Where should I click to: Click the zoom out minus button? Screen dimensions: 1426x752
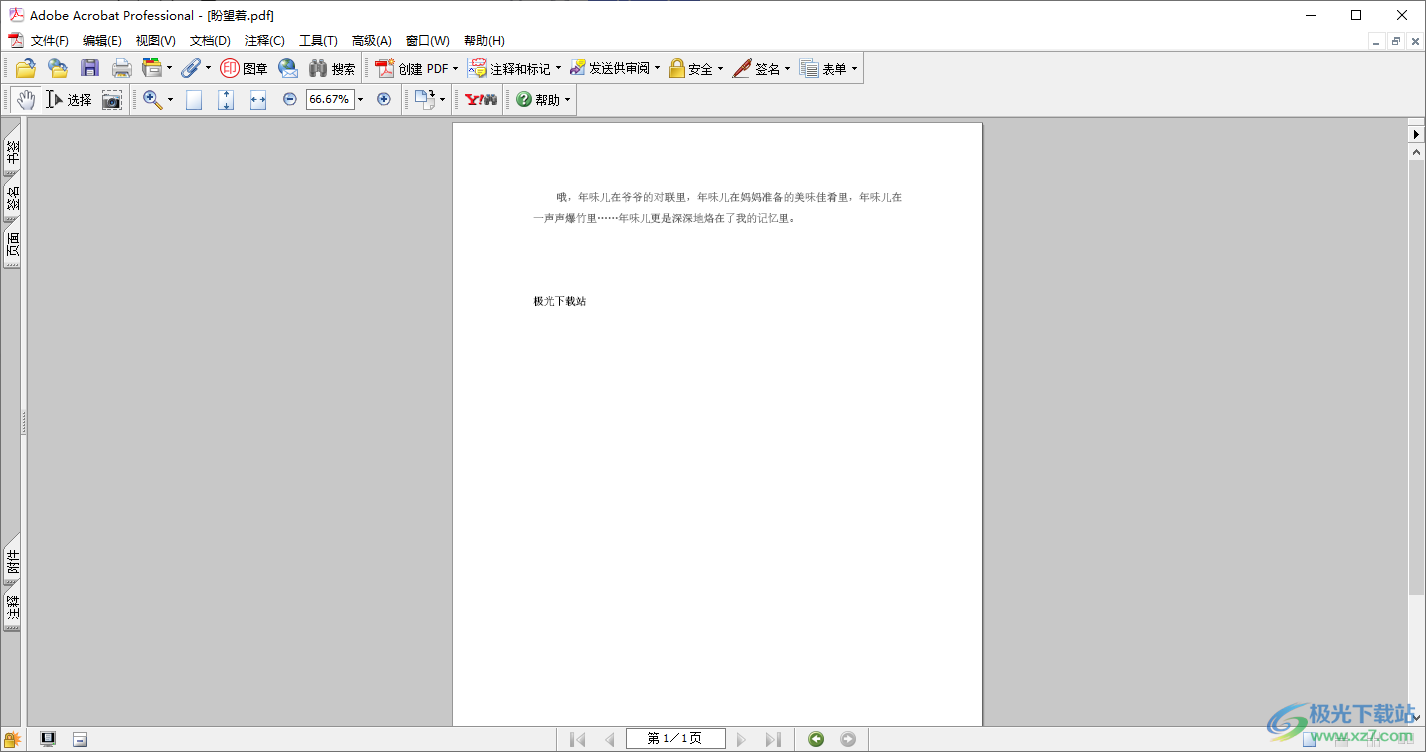tap(290, 99)
